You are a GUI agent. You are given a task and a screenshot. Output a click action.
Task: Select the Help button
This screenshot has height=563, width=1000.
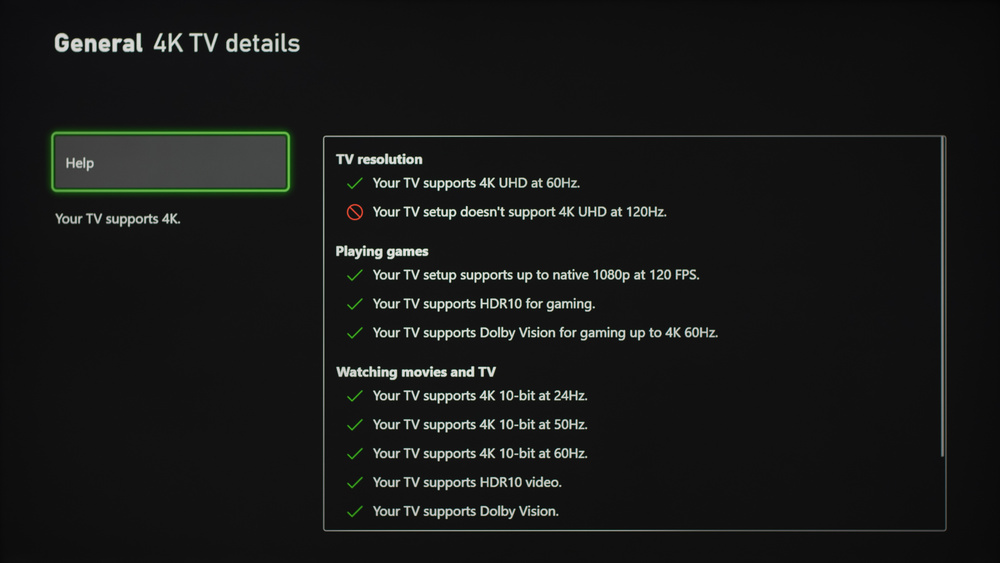[x=170, y=162]
